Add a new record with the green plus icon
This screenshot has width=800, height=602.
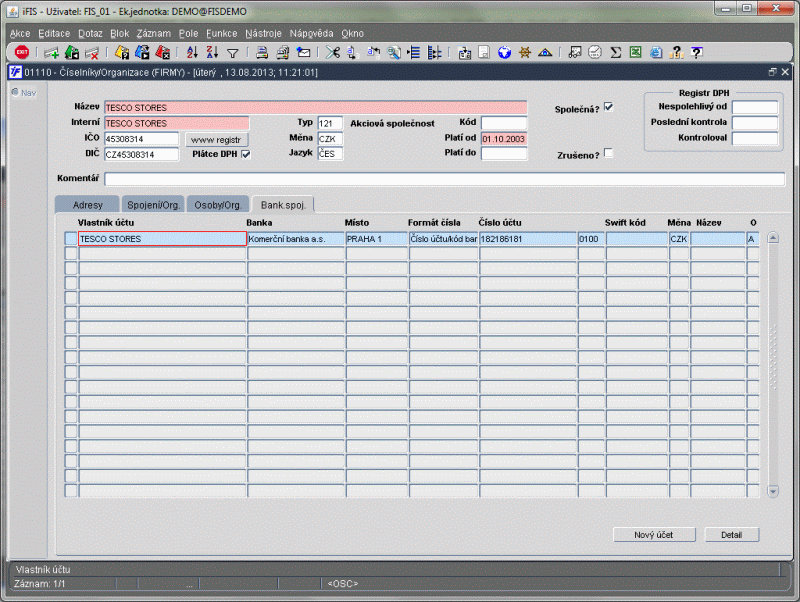click(x=51, y=53)
